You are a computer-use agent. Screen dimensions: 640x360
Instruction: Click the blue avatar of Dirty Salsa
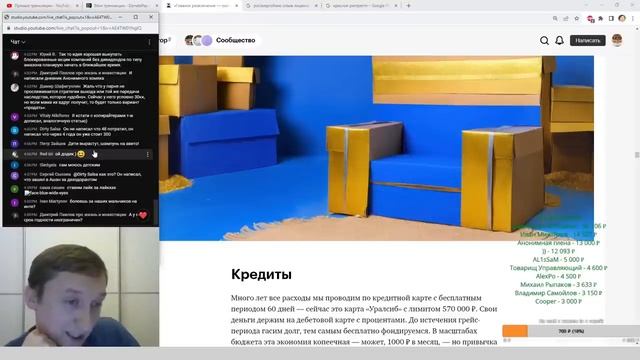[15, 130]
